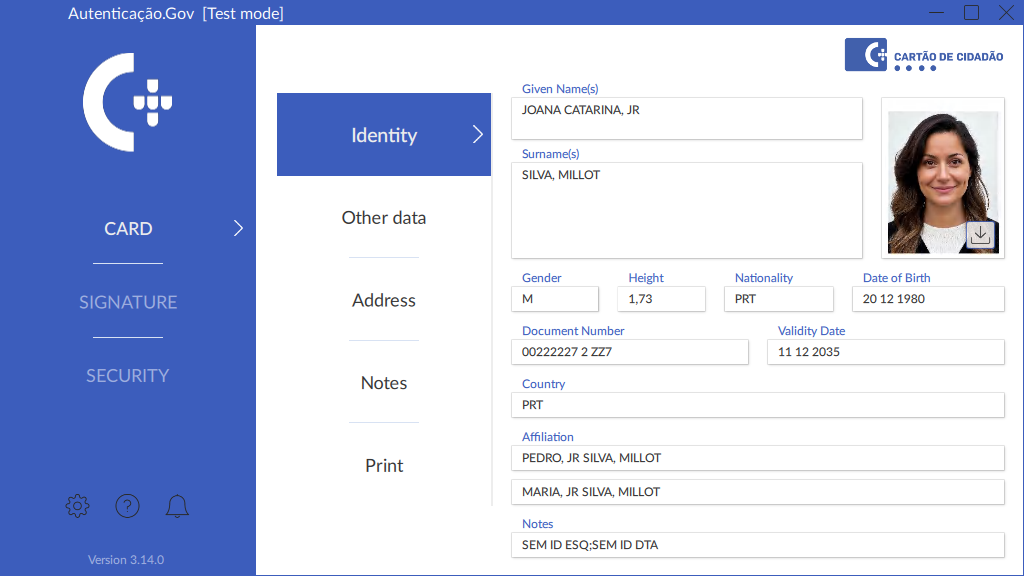Select the Date of Birth field
The width and height of the screenshot is (1024, 576).
tap(927, 299)
